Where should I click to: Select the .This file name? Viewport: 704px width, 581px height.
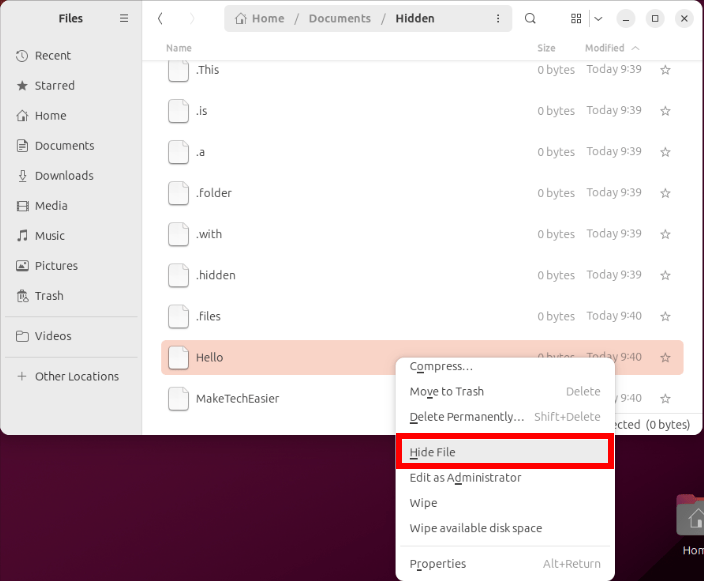(207, 70)
